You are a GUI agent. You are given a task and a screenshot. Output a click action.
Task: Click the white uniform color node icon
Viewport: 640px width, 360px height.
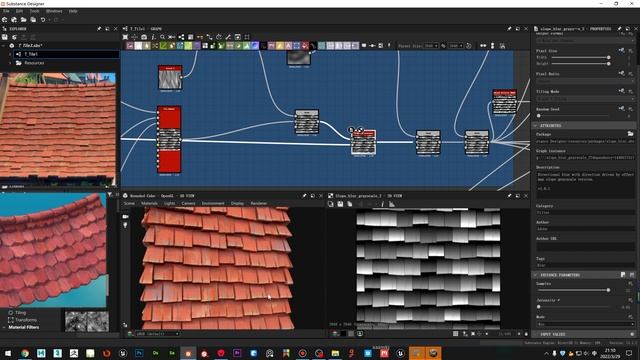[138, 46]
